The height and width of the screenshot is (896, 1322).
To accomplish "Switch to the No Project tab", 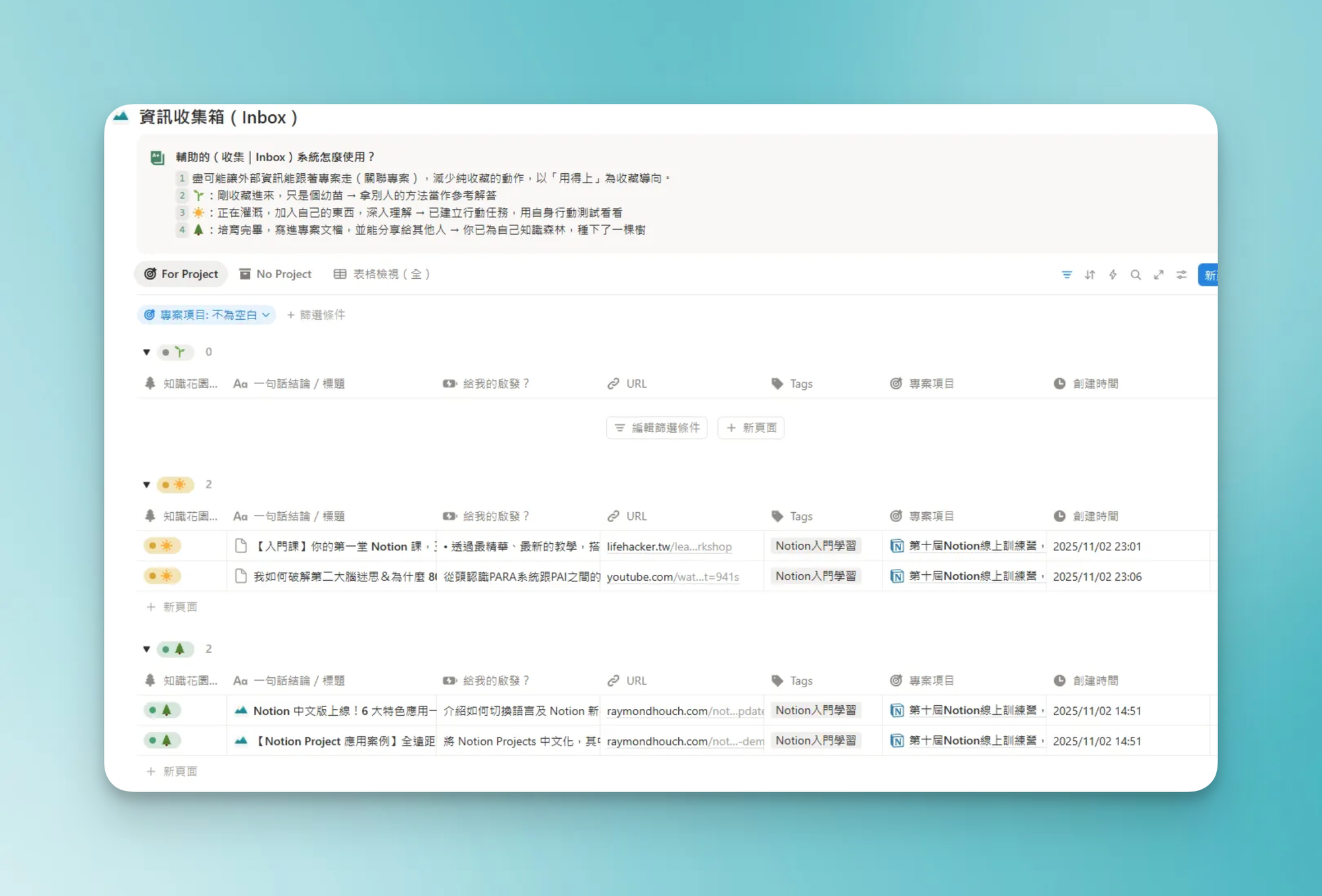I will coord(276,274).
